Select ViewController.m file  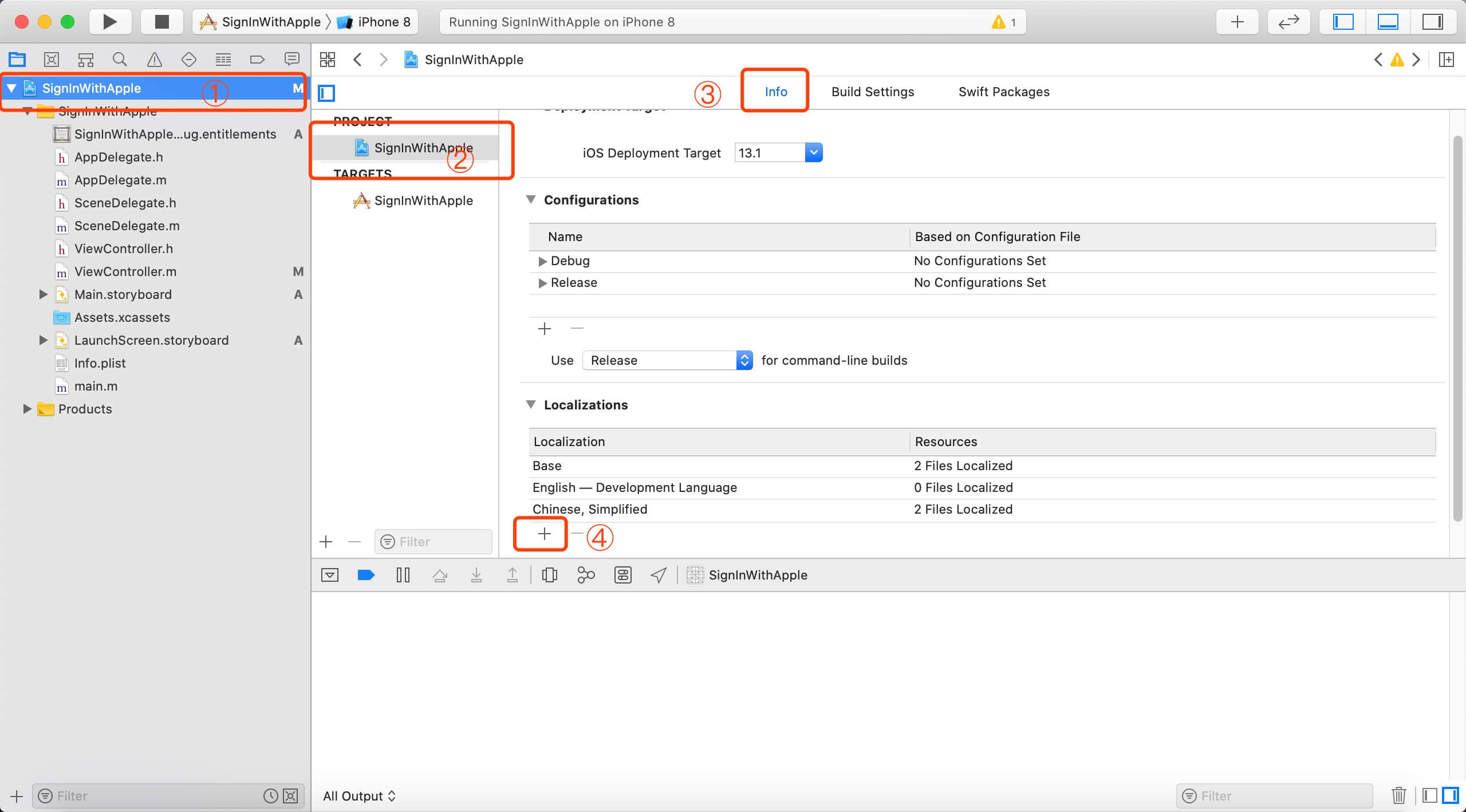125,271
